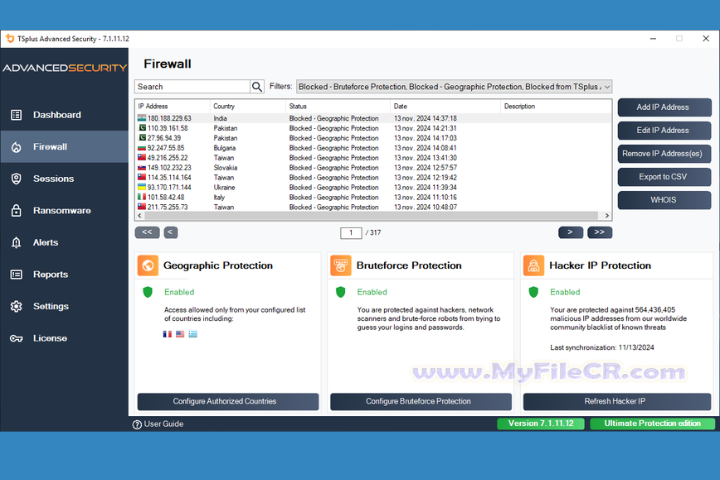This screenshot has width=720, height=480.
Task: Click the Greece flag in authorized countries
Action: click(x=193, y=334)
